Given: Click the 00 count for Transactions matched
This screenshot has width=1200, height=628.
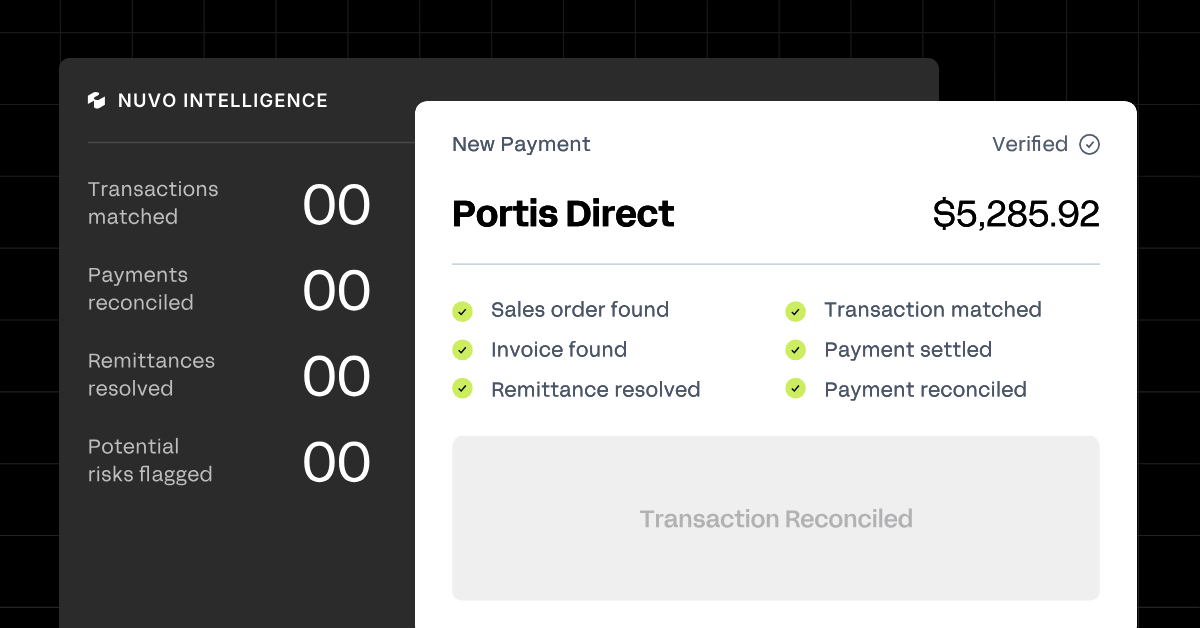Looking at the screenshot, I should 337,205.
